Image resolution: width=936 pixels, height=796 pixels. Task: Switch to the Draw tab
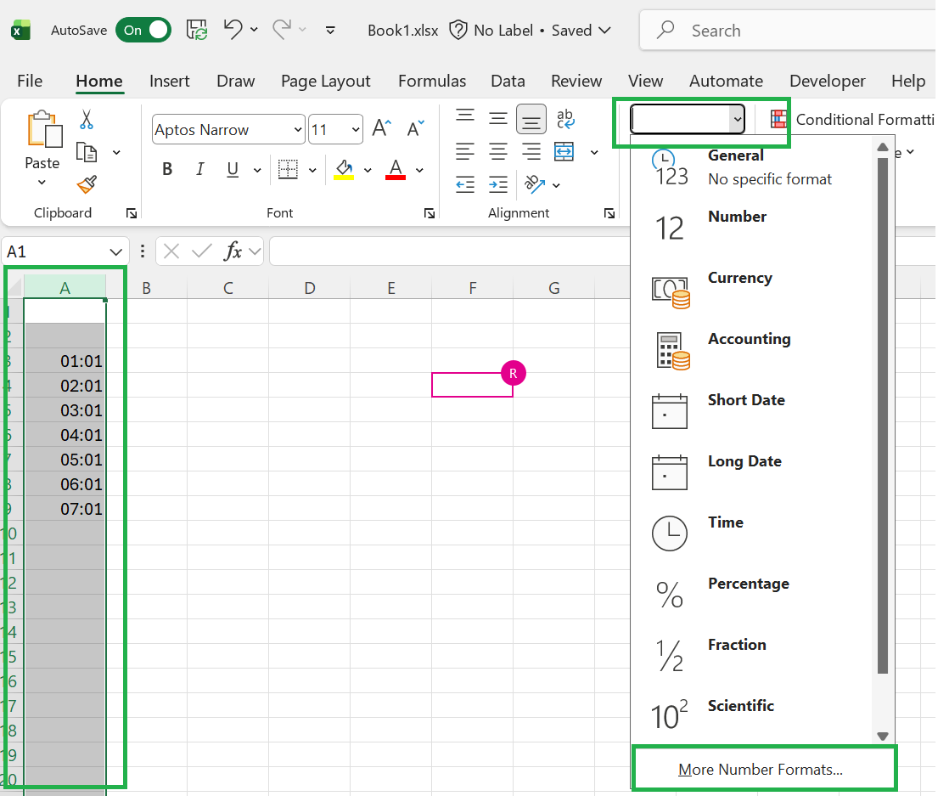235,81
